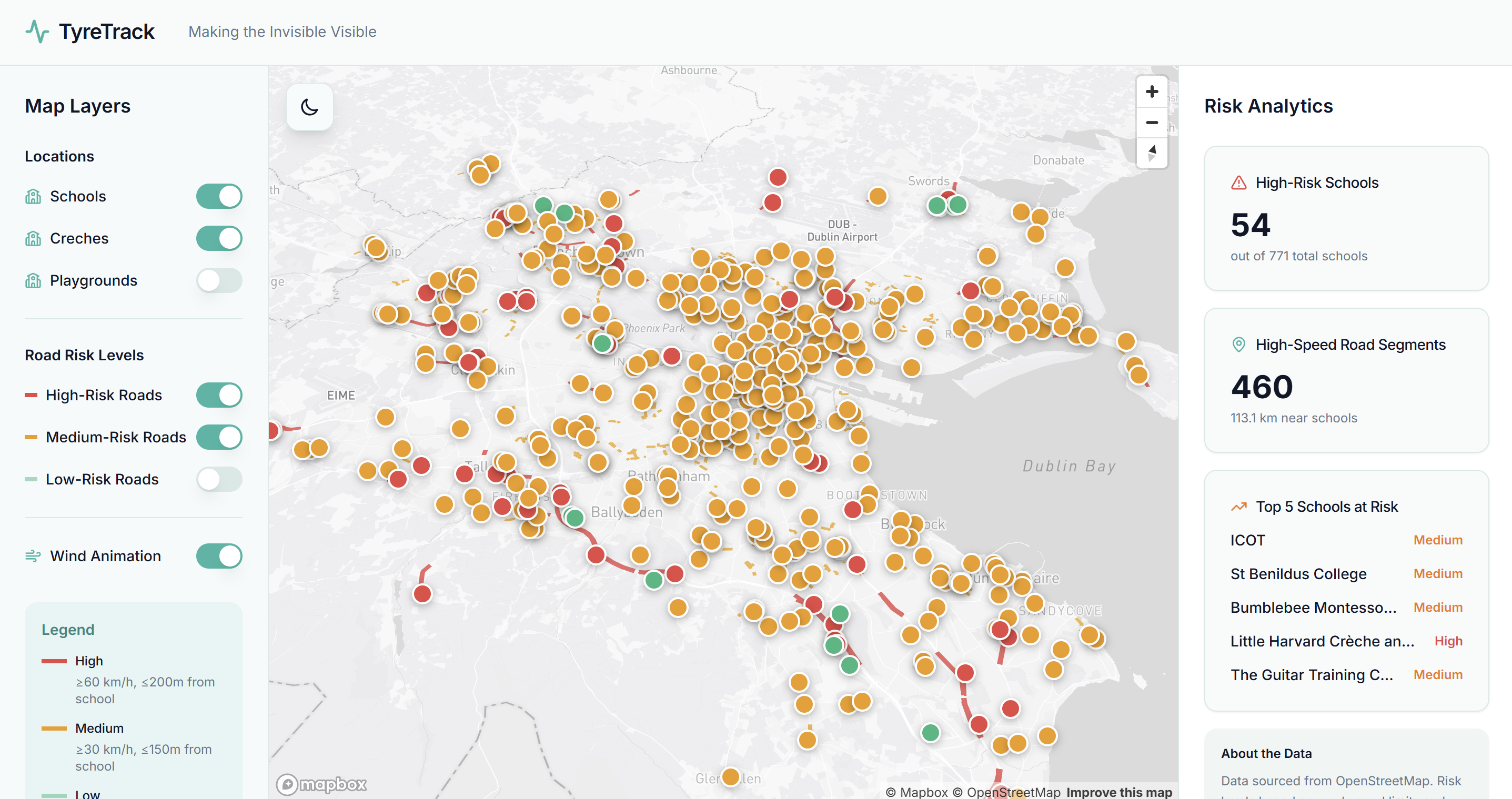Screen dimensions: 1512x799
Task: Select Little Harvard Crèche high risk entry
Action: 1322,641
